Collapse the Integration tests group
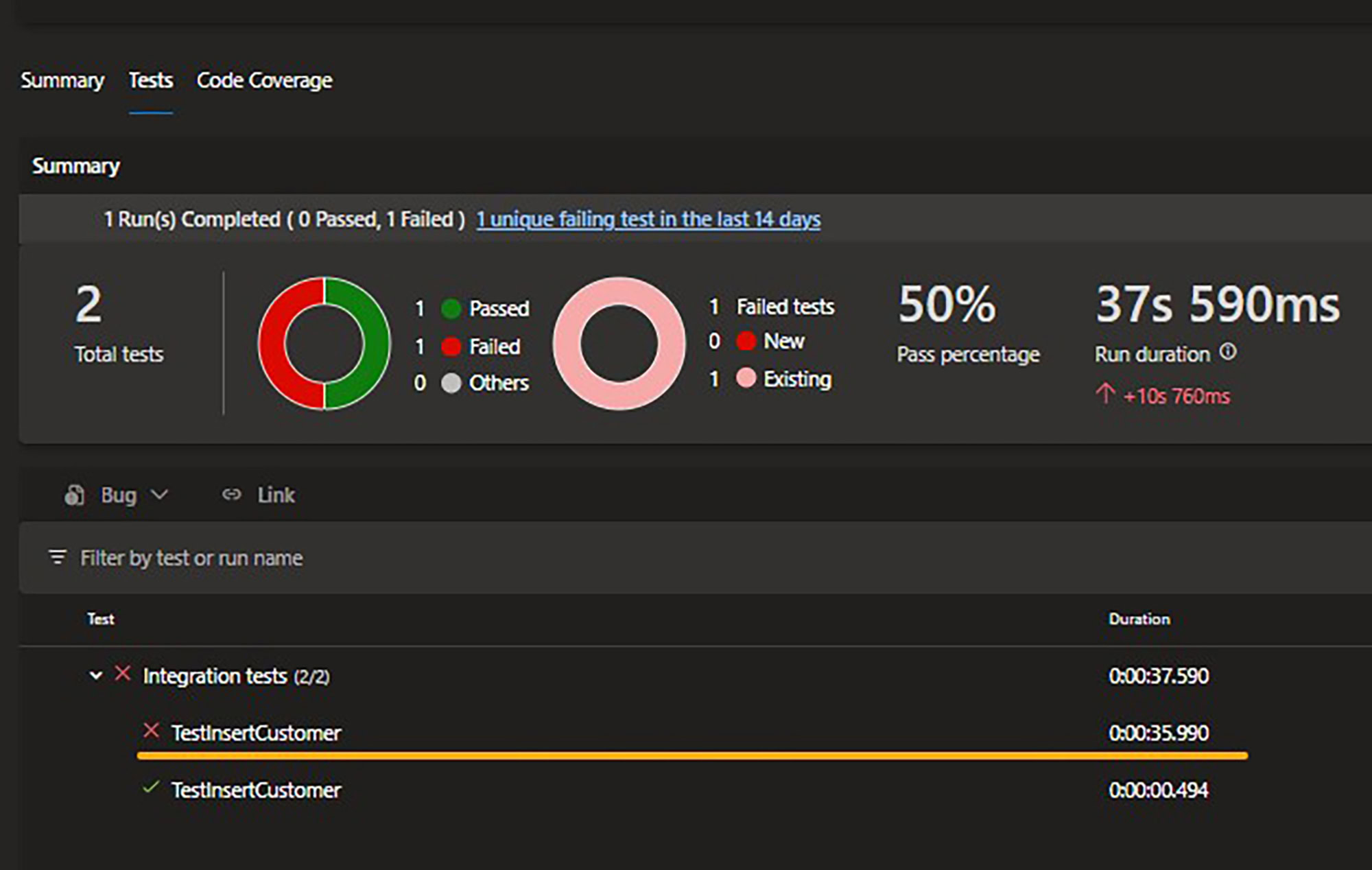This screenshot has width=1372, height=870. point(96,676)
